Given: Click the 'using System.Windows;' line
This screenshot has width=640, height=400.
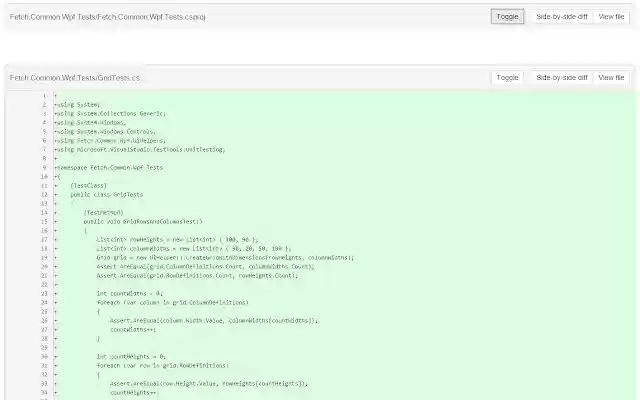Looking at the screenshot, I should pos(90,123).
